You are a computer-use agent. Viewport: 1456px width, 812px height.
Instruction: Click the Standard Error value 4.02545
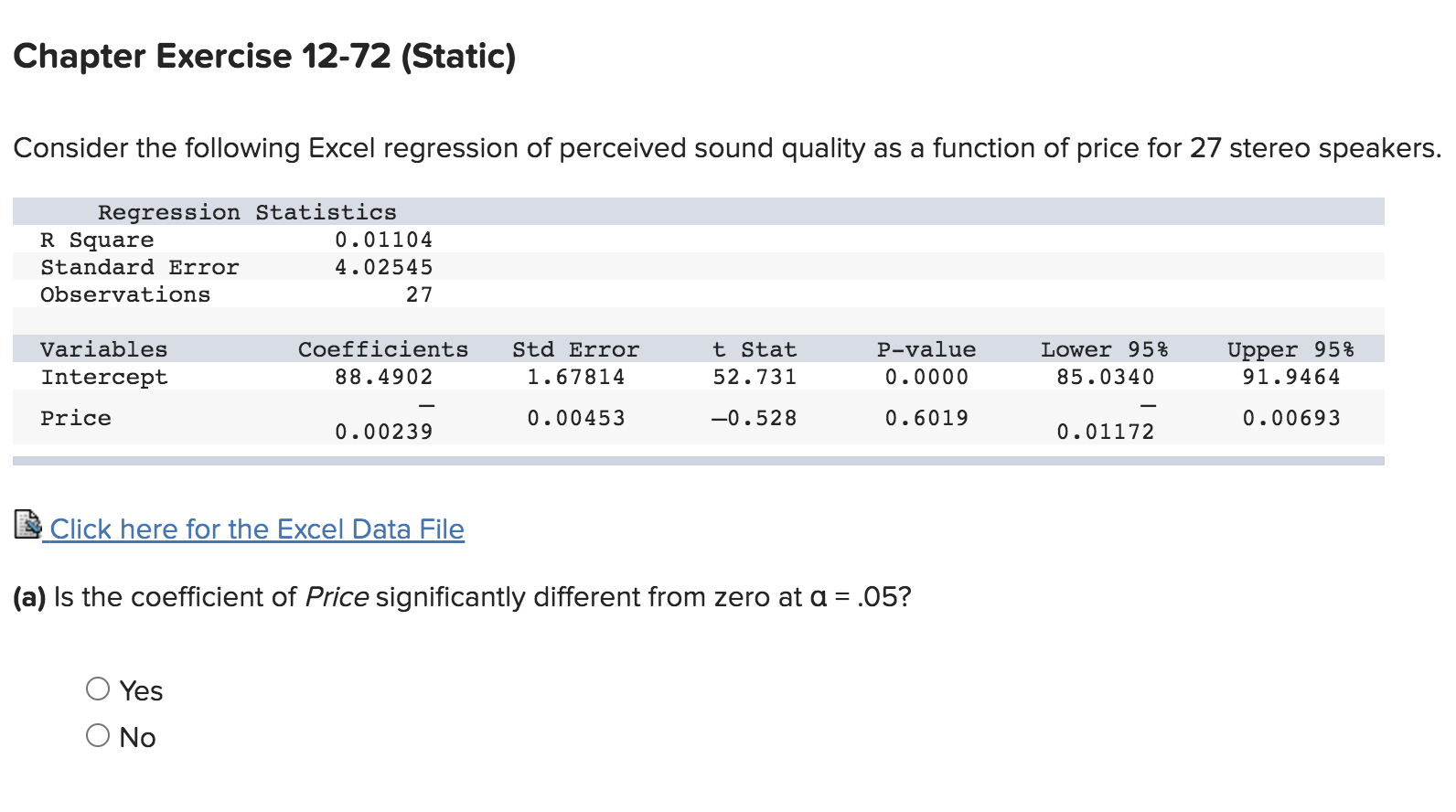click(x=383, y=266)
